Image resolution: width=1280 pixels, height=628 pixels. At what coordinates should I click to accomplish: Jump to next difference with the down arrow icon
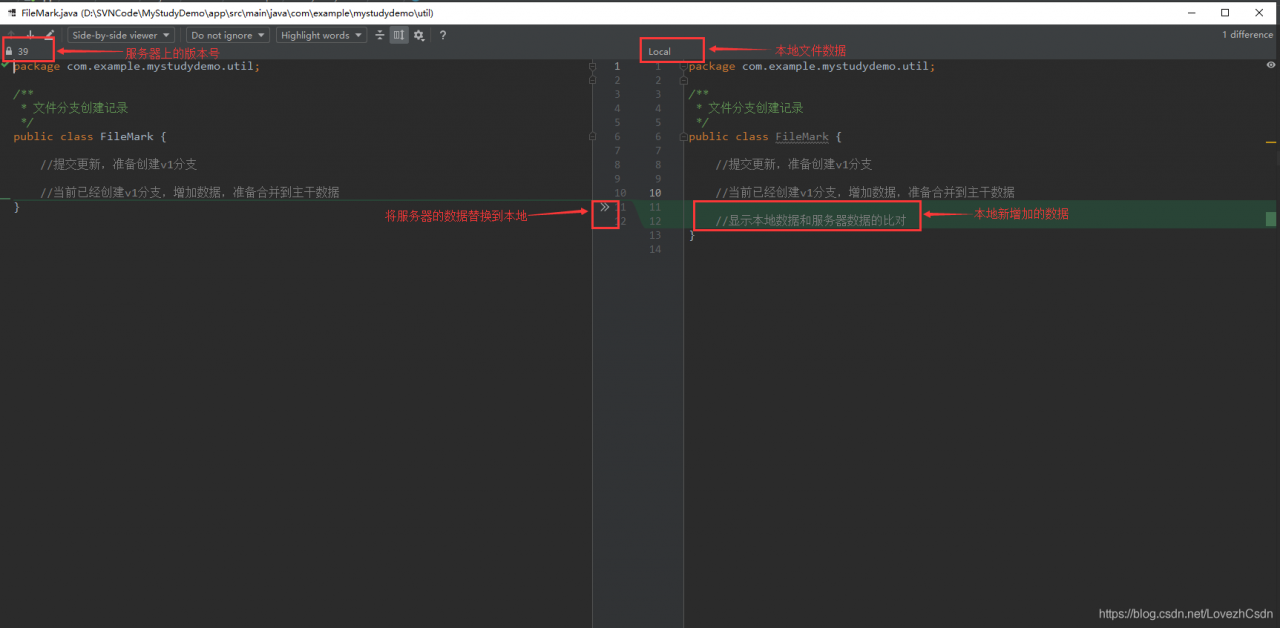click(30, 35)
